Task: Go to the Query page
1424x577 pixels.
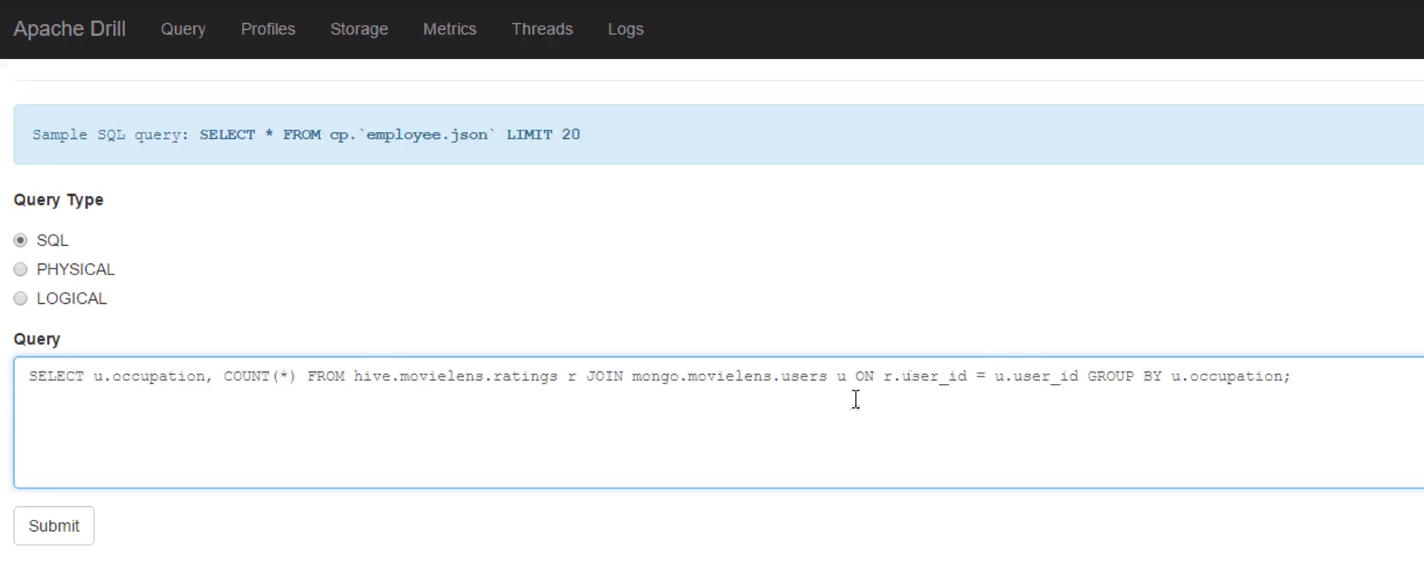Action: point(183,29)
